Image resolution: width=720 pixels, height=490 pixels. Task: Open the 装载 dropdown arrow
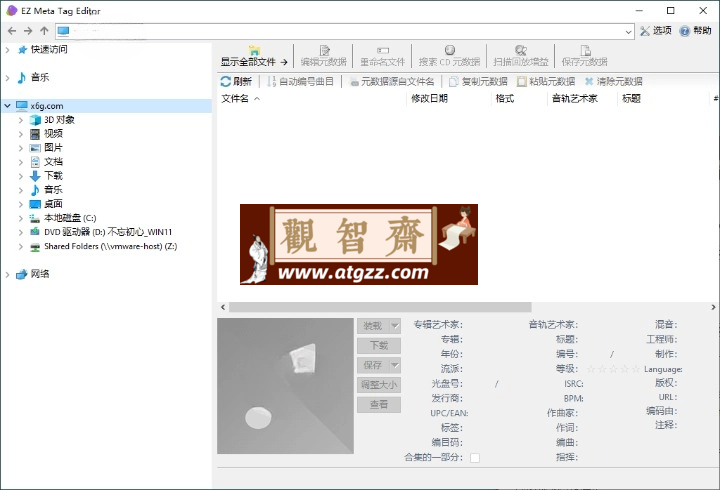tap(395, 326)
